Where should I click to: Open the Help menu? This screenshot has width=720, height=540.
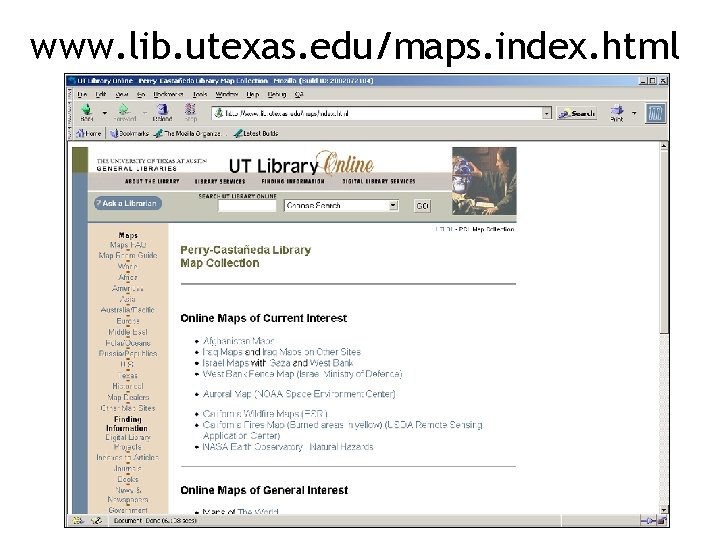[x=253, y=94]
